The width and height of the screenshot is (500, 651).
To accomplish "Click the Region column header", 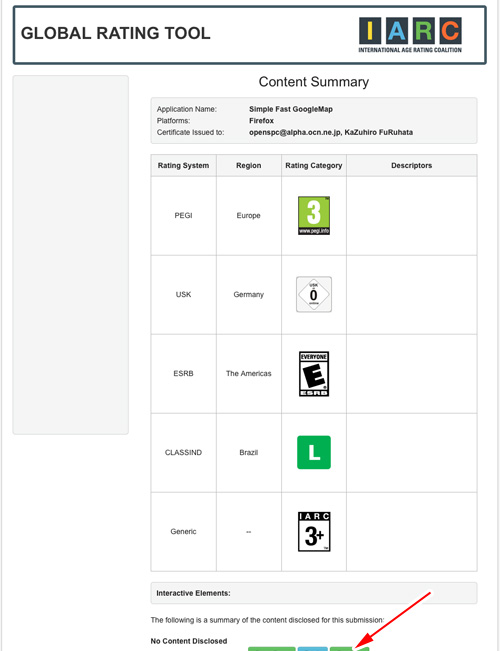I will click(x=248, y=165).
